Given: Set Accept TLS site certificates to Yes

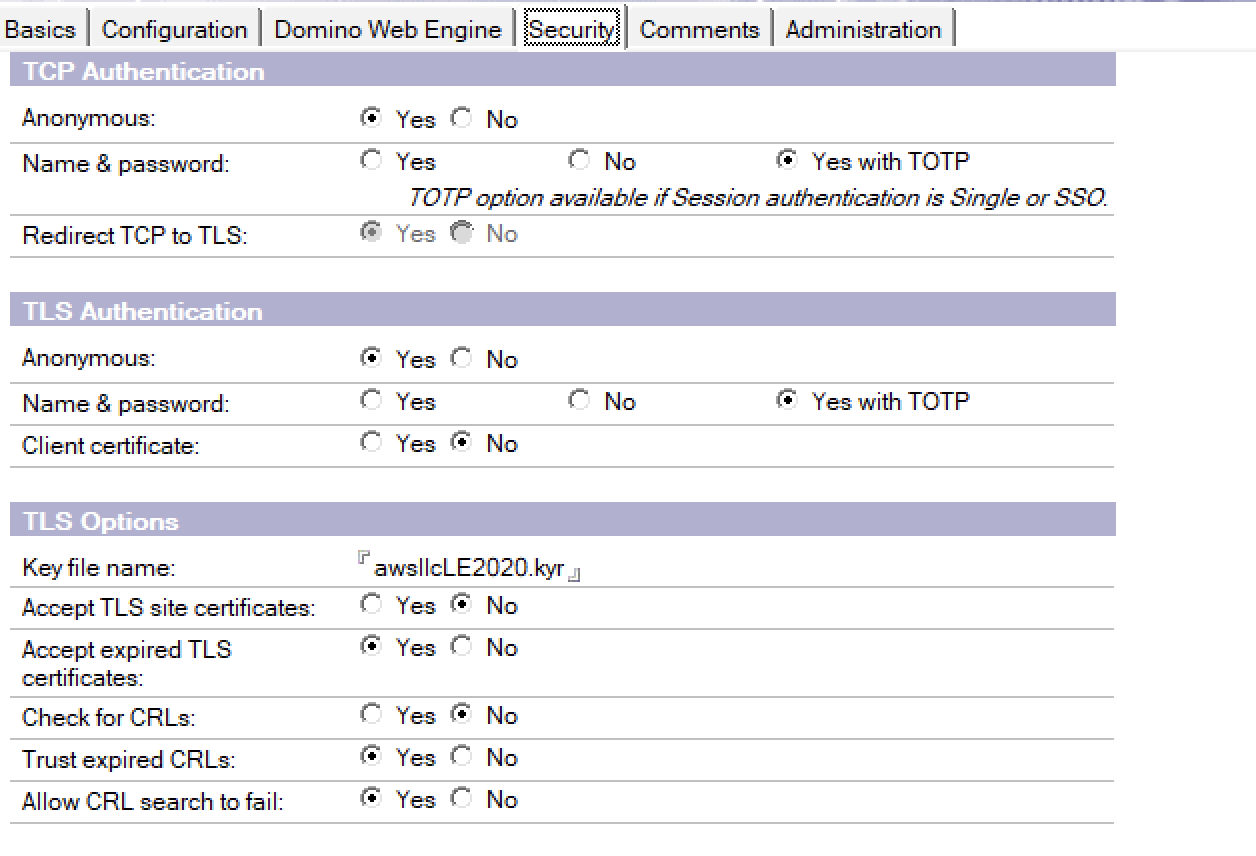Looking at the screenshot, I should coord(371,604).
